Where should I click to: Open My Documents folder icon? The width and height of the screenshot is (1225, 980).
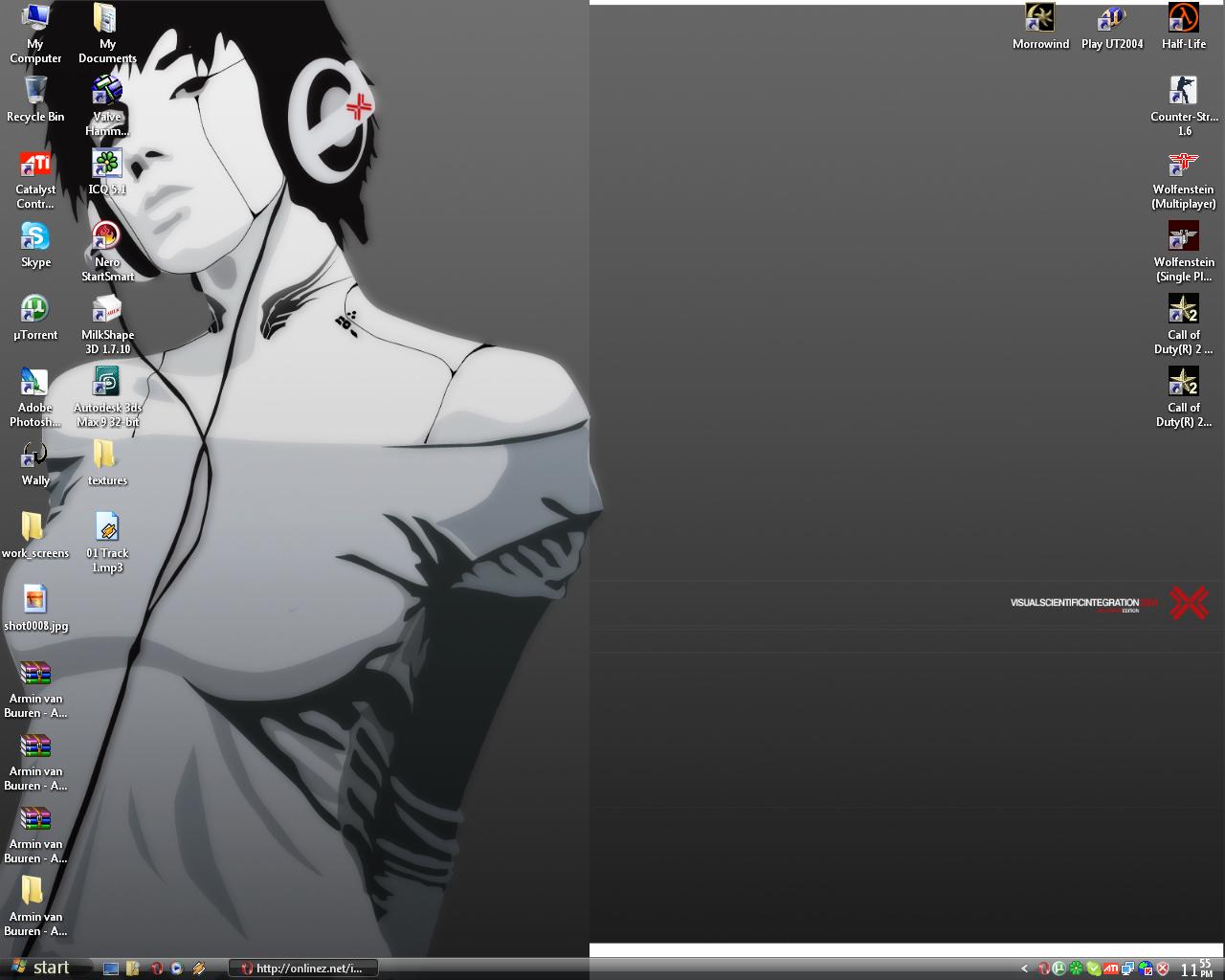coord(107,33)
